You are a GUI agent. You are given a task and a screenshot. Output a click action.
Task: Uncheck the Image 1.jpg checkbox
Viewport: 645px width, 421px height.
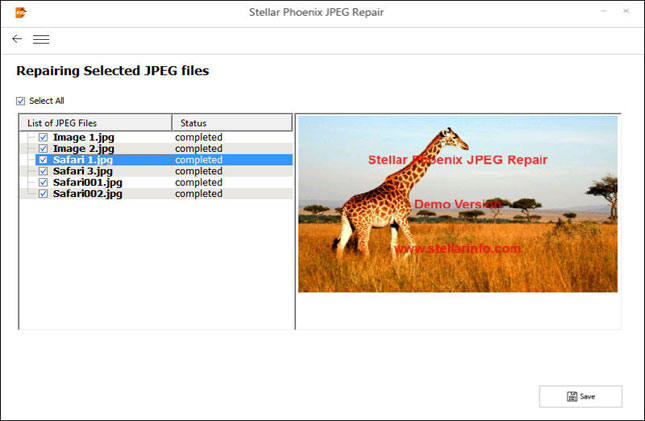pyautogui.click(x=43, y=137)
